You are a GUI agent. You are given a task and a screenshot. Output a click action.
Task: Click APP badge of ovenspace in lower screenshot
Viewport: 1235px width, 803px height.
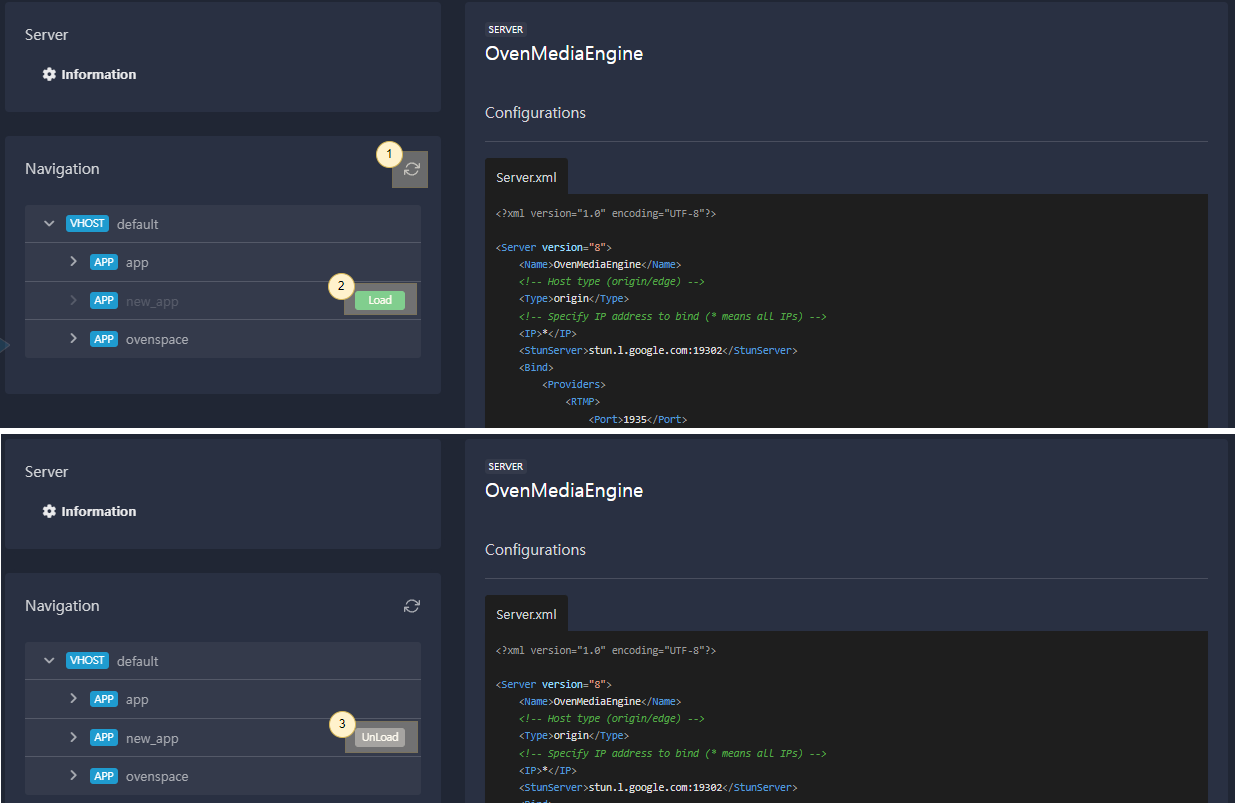pos(104,776)
